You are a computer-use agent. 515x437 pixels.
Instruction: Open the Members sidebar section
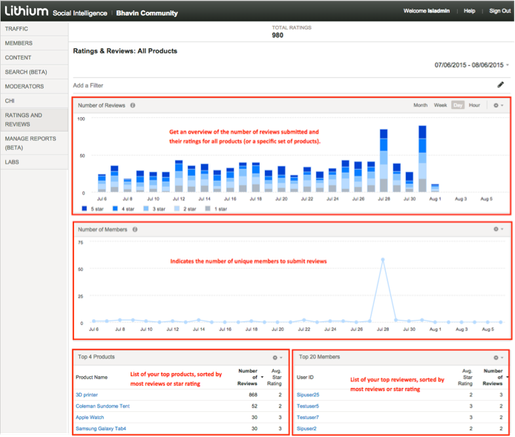tap(34, 43)
